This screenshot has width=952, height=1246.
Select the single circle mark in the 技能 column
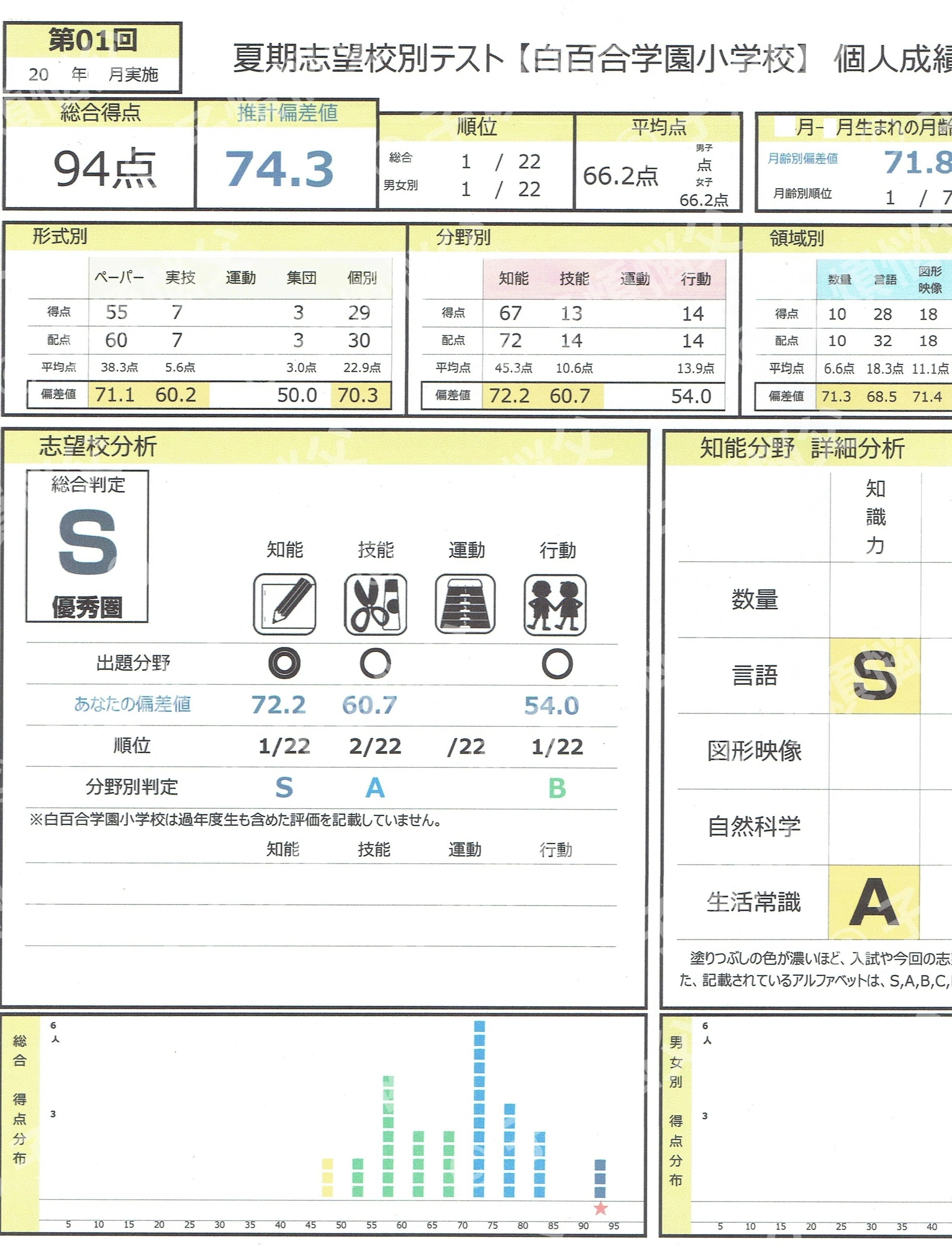(375, 663)
